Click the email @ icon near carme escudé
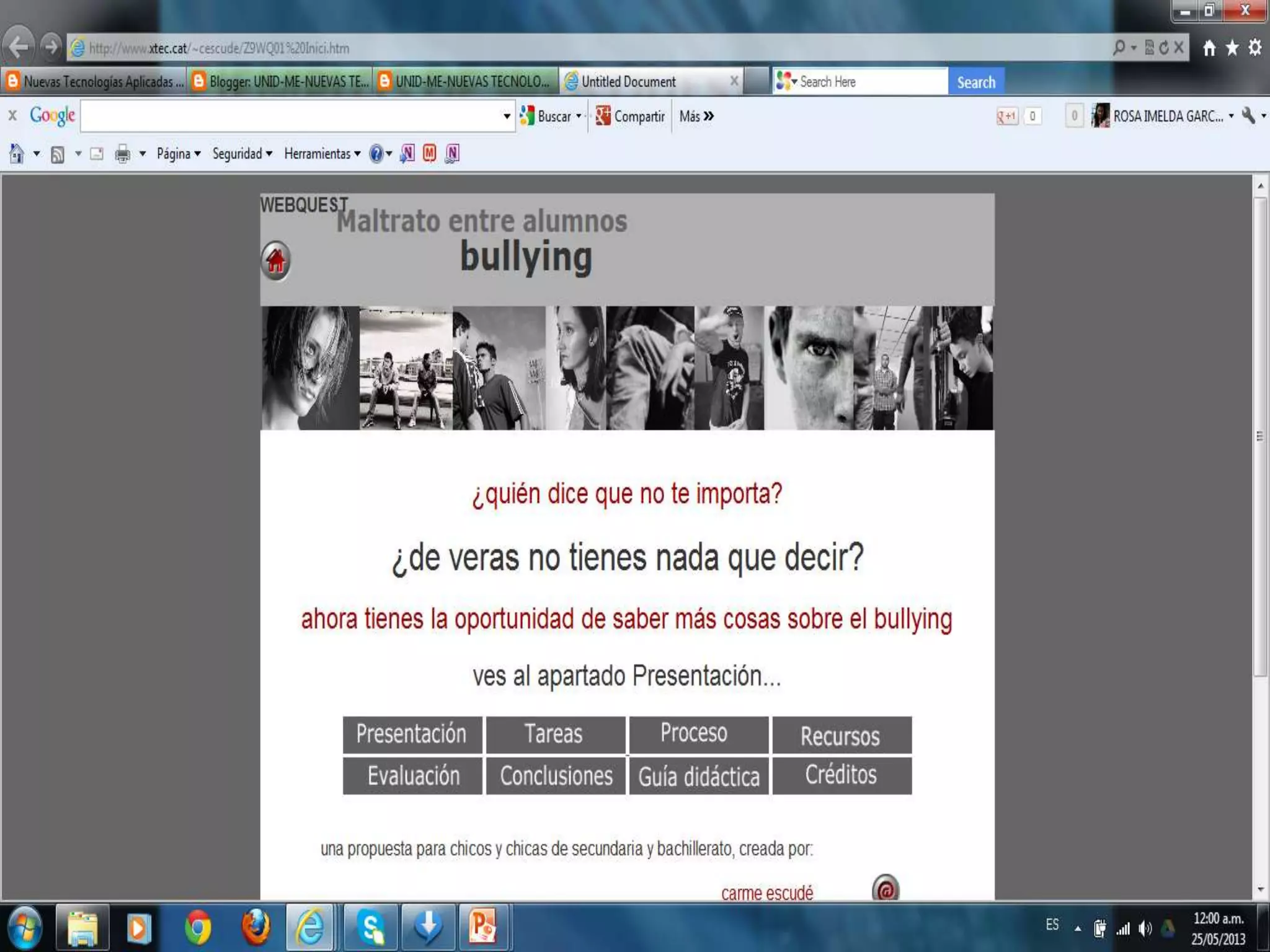 [885, 889]
